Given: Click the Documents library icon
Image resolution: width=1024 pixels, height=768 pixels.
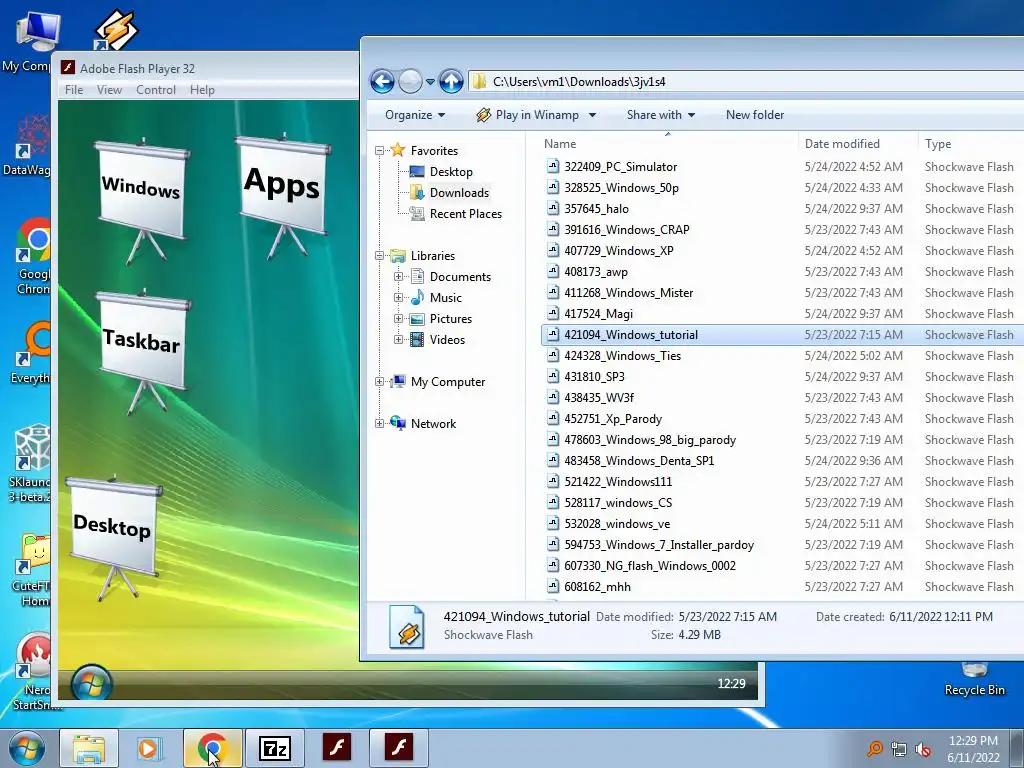Looking at the screenshot, I should click(417, 277).
